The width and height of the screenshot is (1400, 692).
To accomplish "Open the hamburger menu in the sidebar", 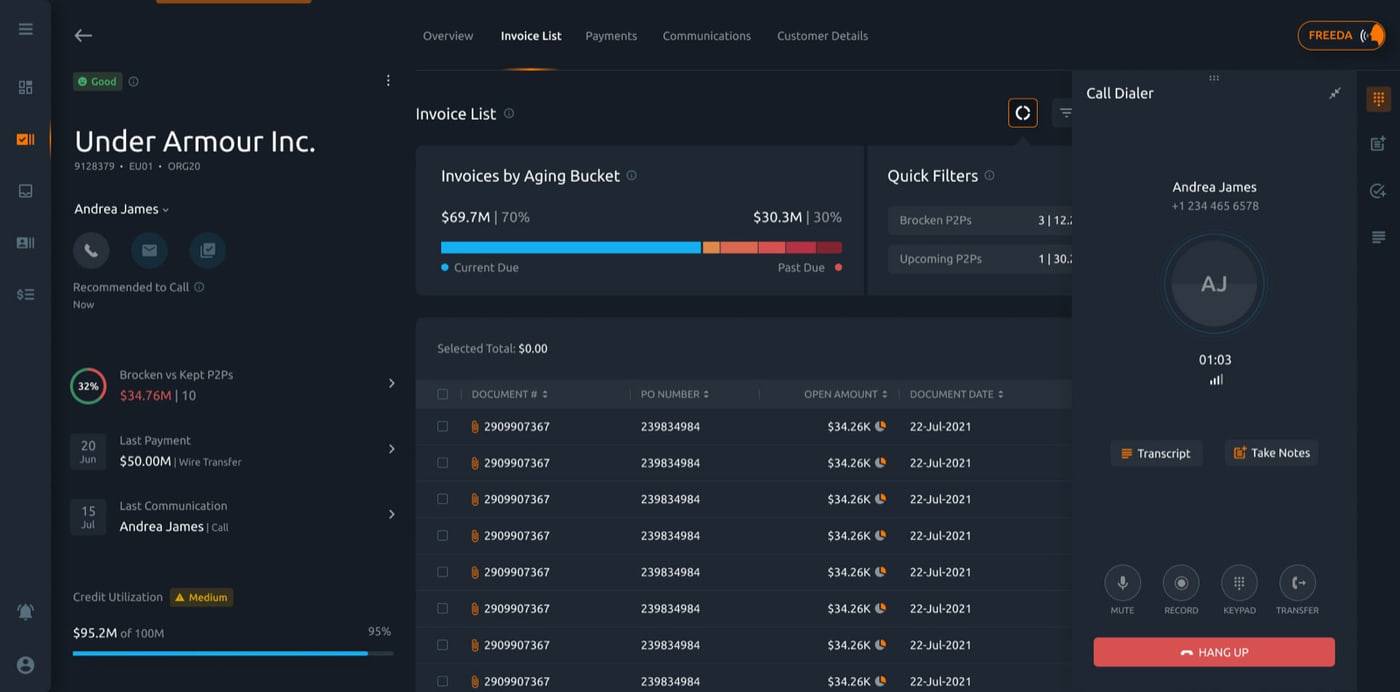I will pyautogui.click(x=26, y=29).
